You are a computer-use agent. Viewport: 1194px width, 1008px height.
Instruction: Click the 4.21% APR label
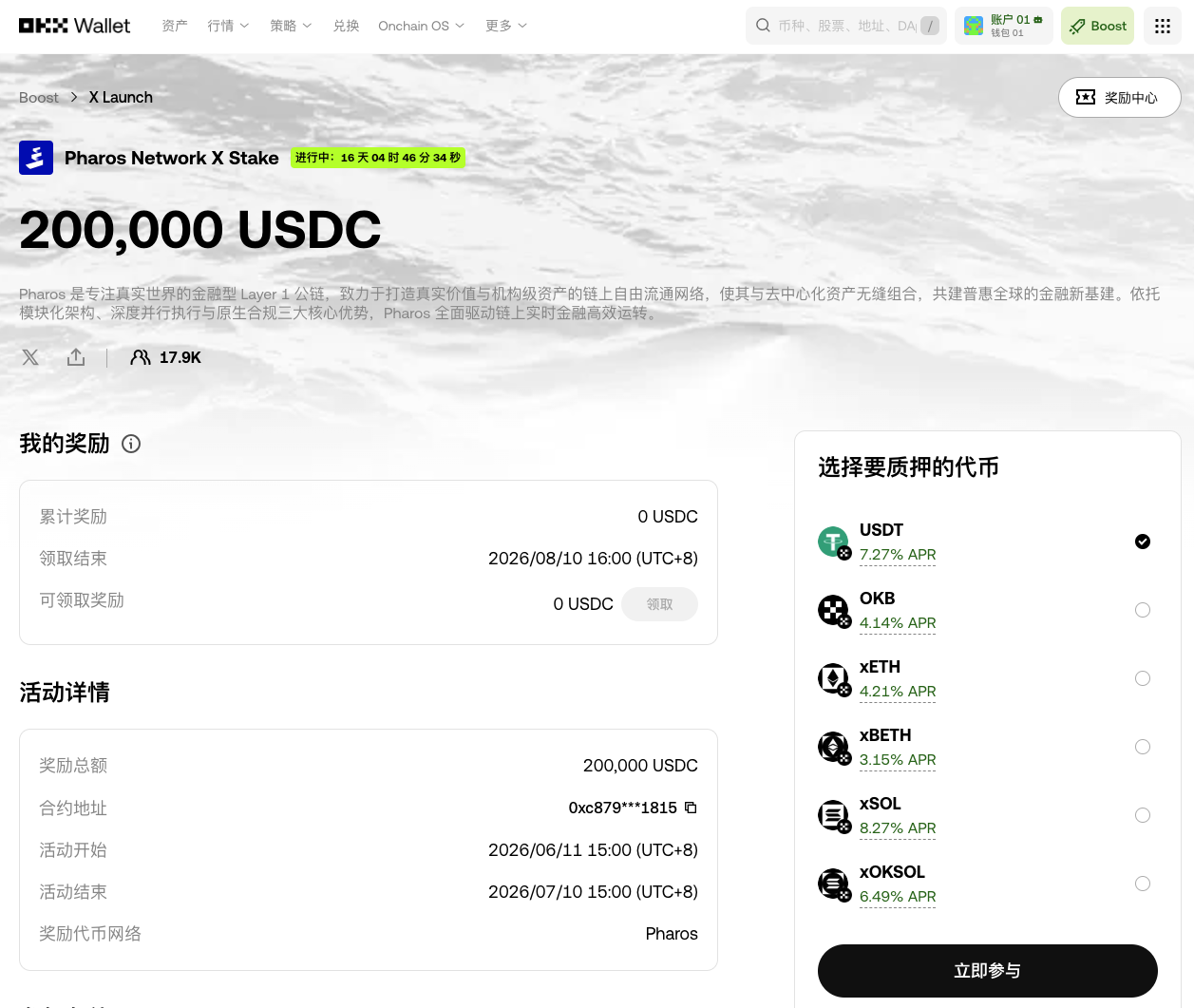898,691
